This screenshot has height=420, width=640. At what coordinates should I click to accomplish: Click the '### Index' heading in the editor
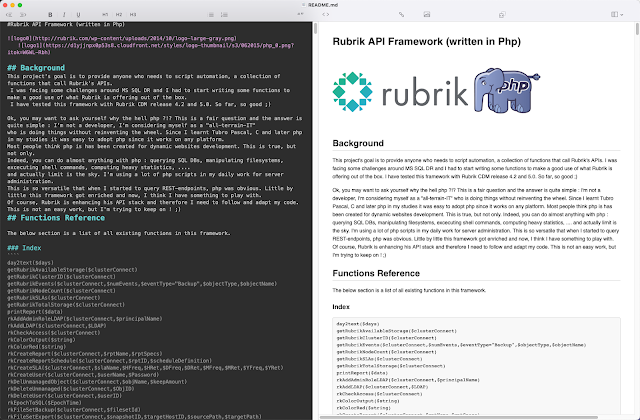(x=24, y=248)
